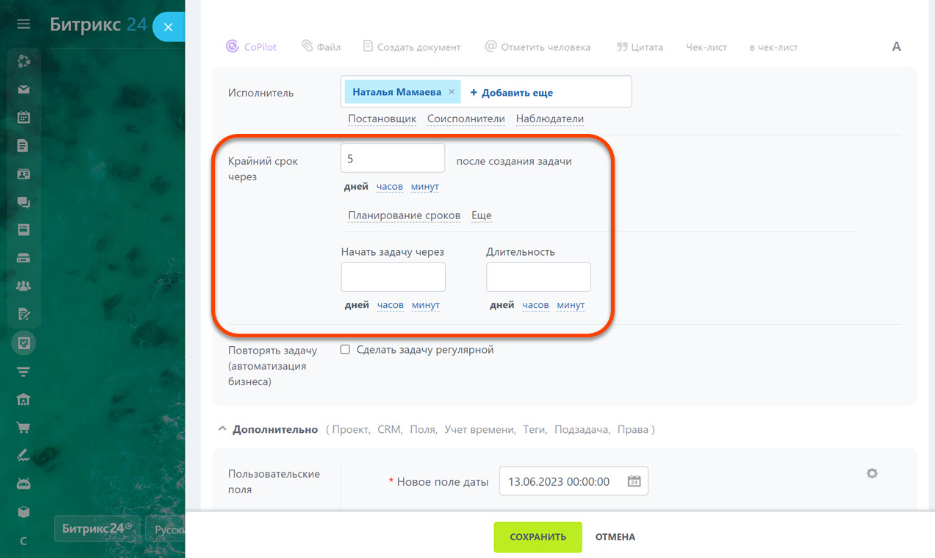Set Длительность unit to минут
The width and height of the screenshot is (935, 558).
pyautogui.click(x=570, y=305)
